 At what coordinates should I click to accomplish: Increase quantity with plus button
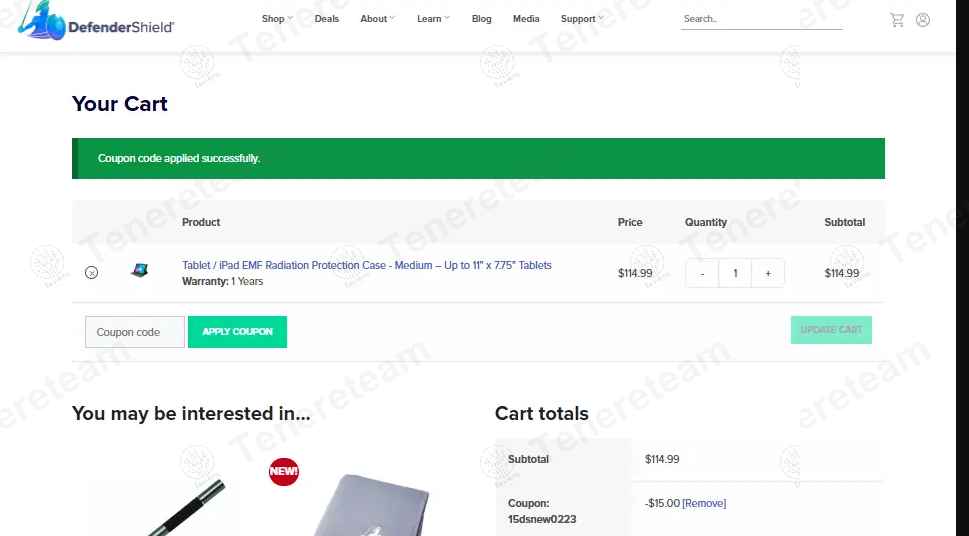768,273
